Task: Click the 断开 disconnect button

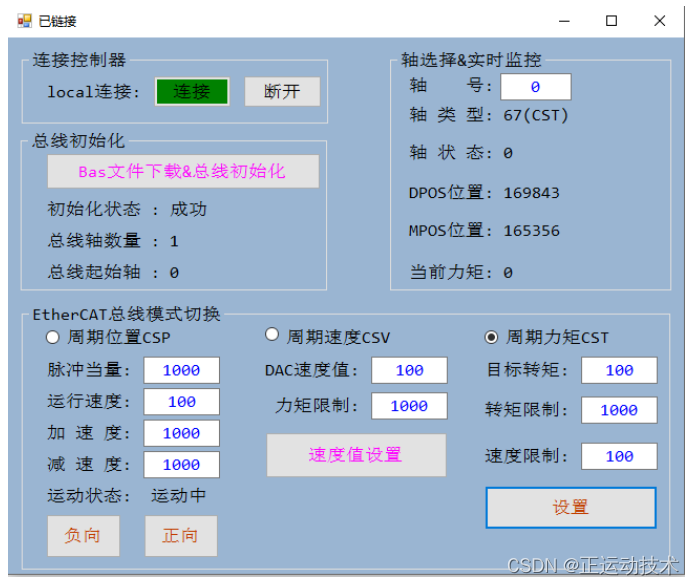Action: (282, 92)
